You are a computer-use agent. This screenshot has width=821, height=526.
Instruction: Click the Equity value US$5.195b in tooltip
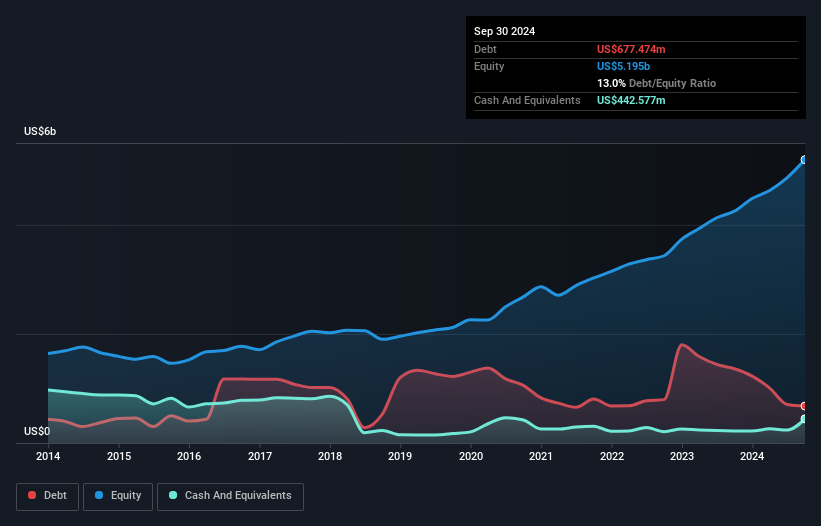pos(623,66)
